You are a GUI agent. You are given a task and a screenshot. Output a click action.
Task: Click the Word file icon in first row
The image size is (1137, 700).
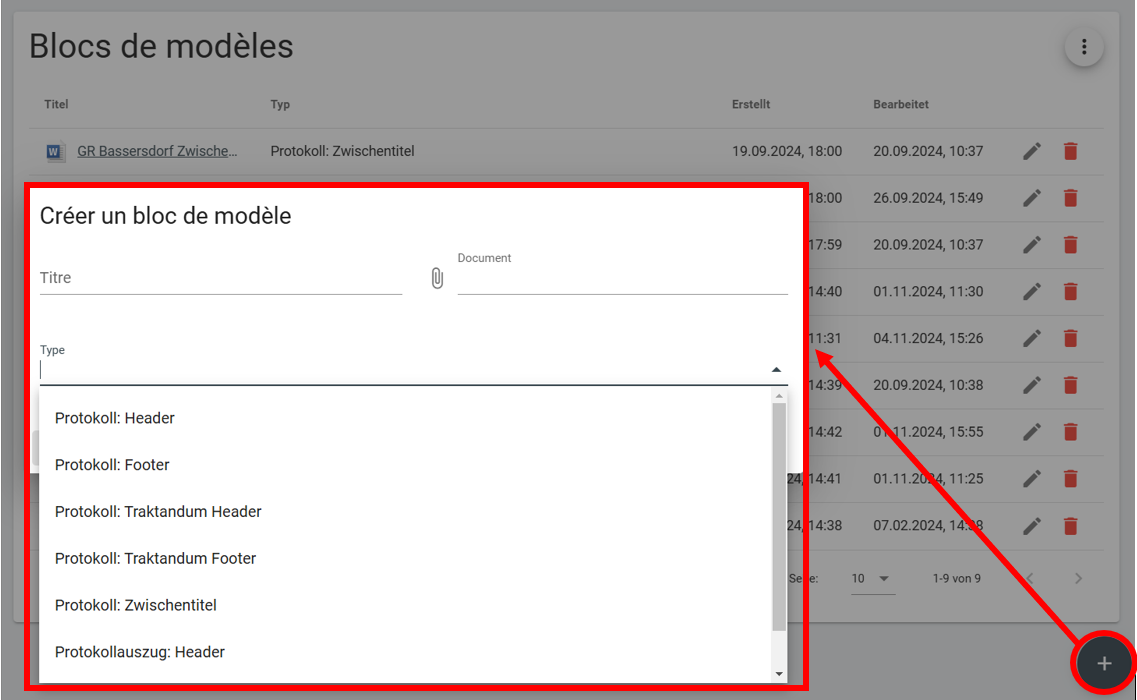(55, 152)
